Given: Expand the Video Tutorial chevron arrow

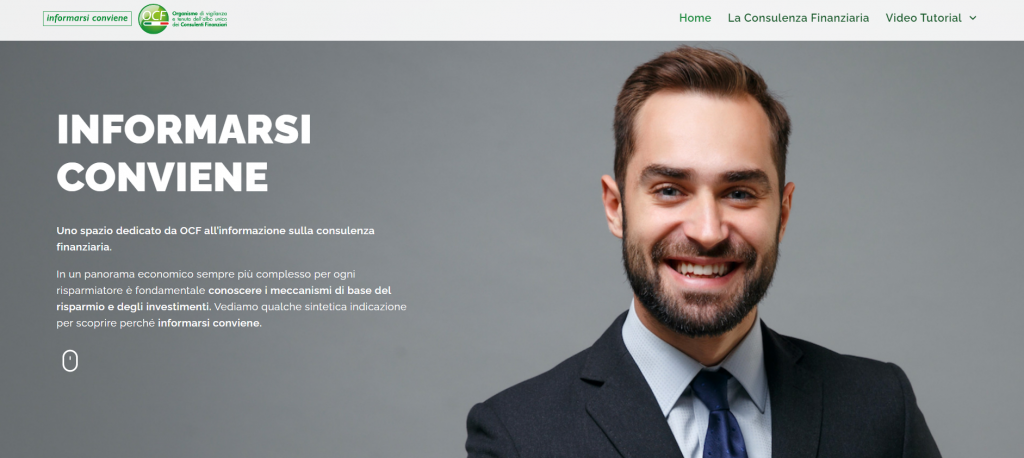Looking at the screenshot, I should [x=973, y=18].
